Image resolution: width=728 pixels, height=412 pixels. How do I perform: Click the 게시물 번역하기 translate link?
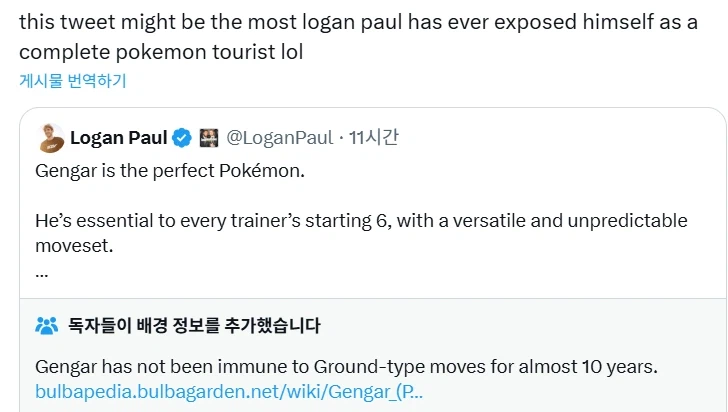pos(73,81)
